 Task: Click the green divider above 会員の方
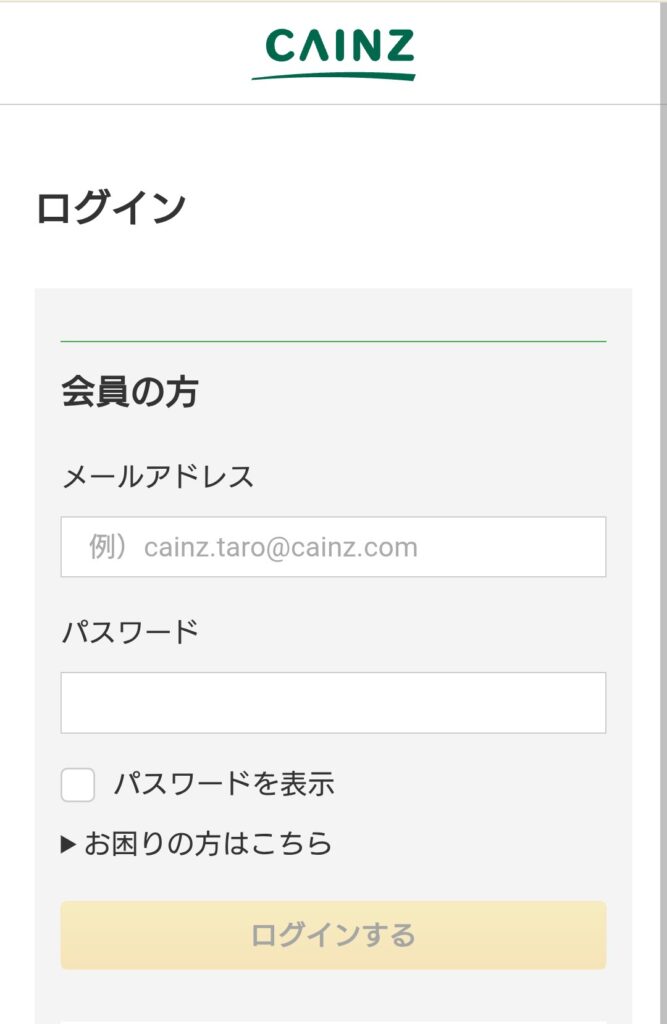tap(333, 342)
